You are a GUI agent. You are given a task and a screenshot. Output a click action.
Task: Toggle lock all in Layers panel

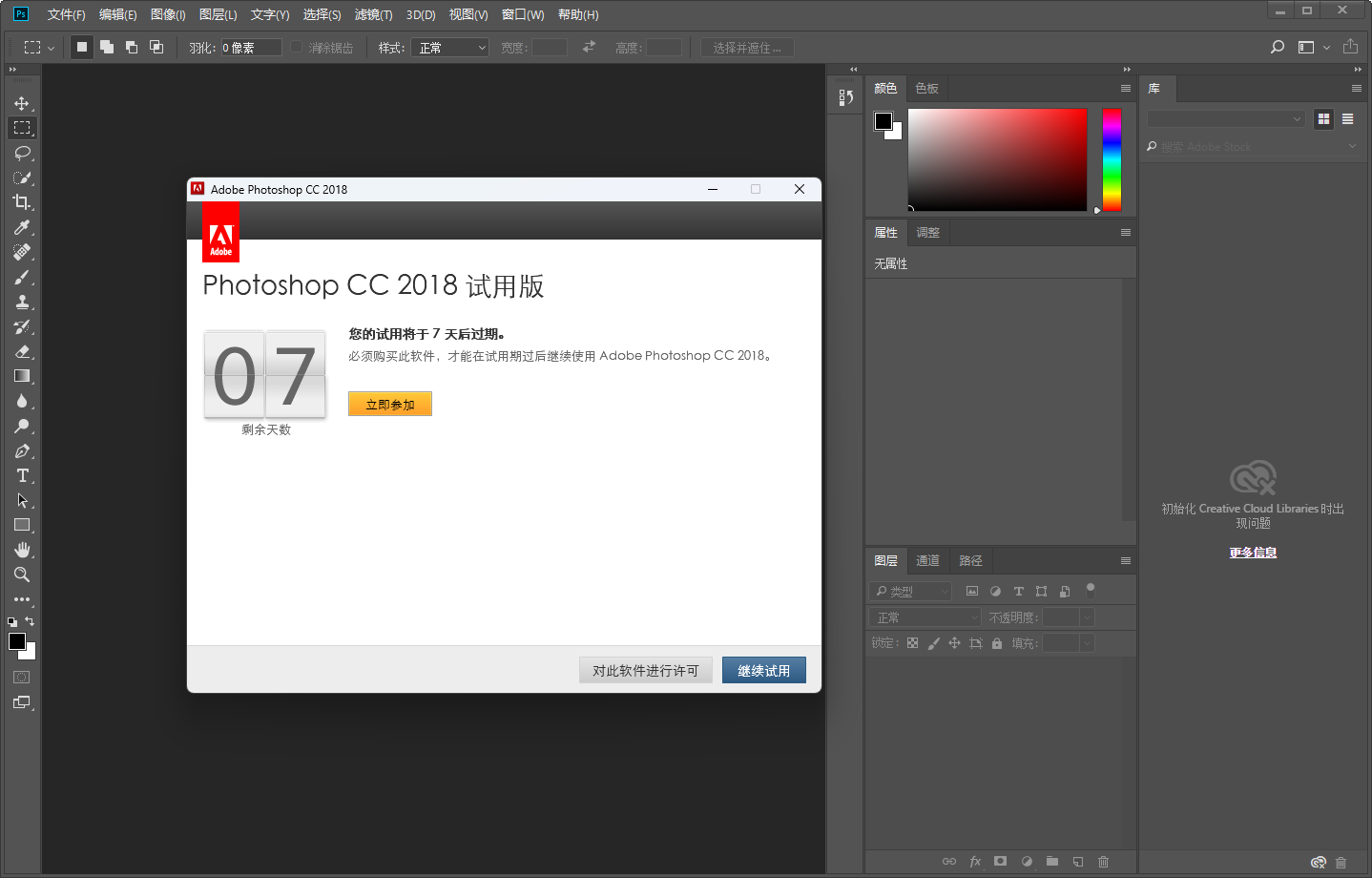point(997,643)
